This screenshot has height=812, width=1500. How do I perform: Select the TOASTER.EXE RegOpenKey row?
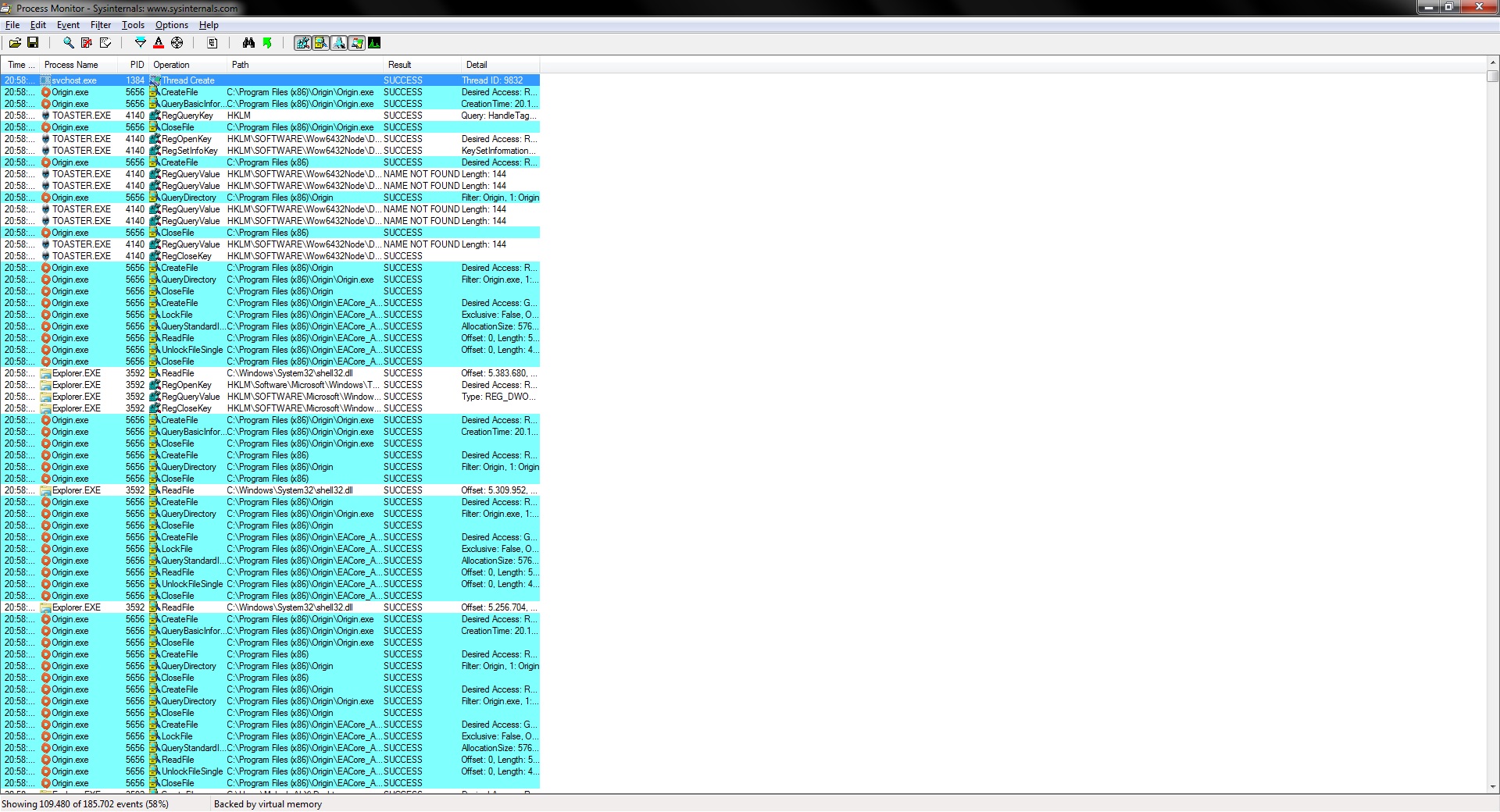coord(270,139)
